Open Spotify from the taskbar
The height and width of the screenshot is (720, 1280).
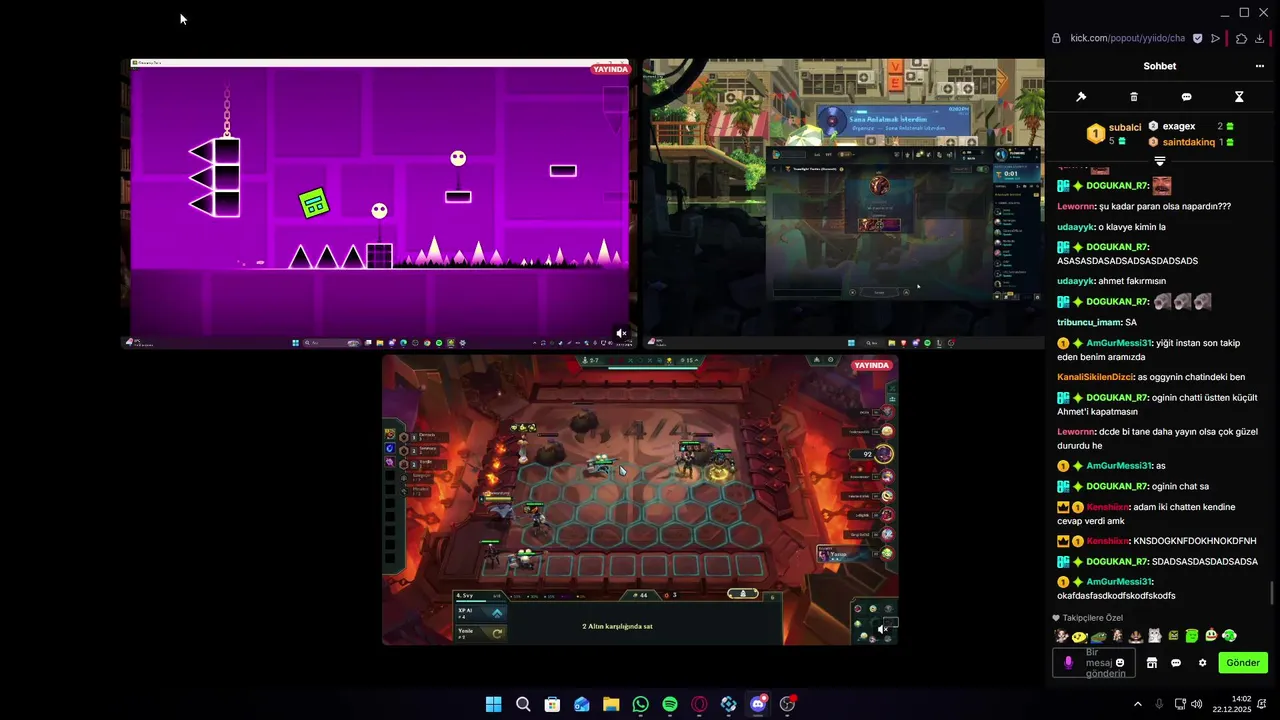[670, 704]
